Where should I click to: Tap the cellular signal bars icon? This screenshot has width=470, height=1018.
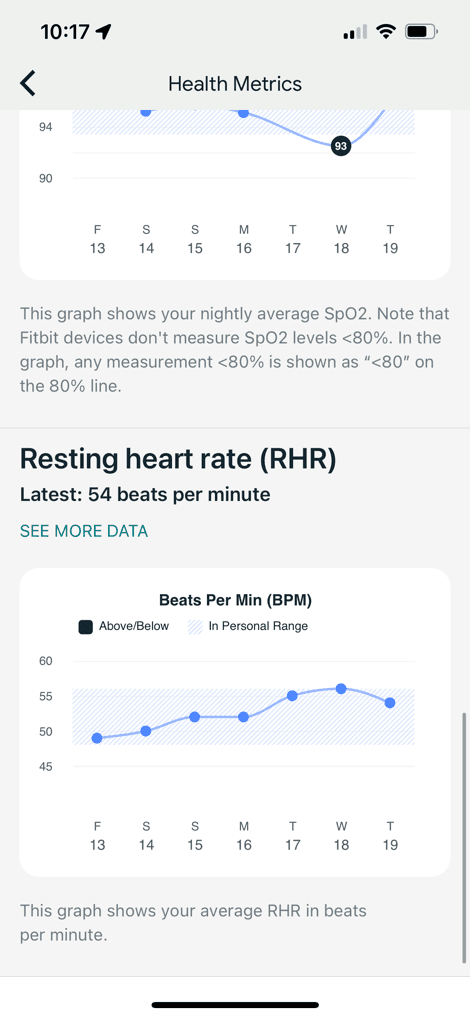(x=355, y=31)
